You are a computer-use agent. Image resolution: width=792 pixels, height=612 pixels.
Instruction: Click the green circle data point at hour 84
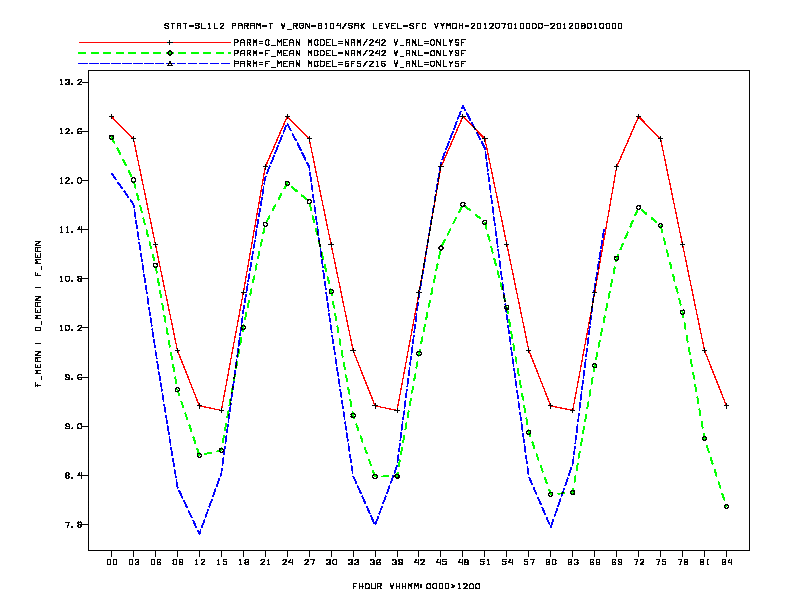726,506
